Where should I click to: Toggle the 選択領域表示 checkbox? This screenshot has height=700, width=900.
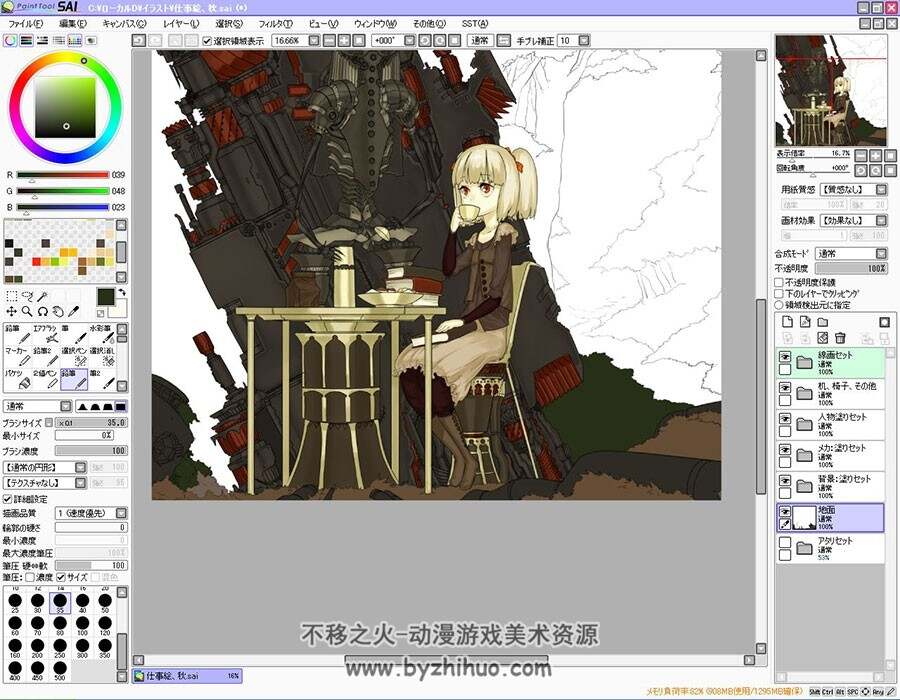(x=207, y=41)
